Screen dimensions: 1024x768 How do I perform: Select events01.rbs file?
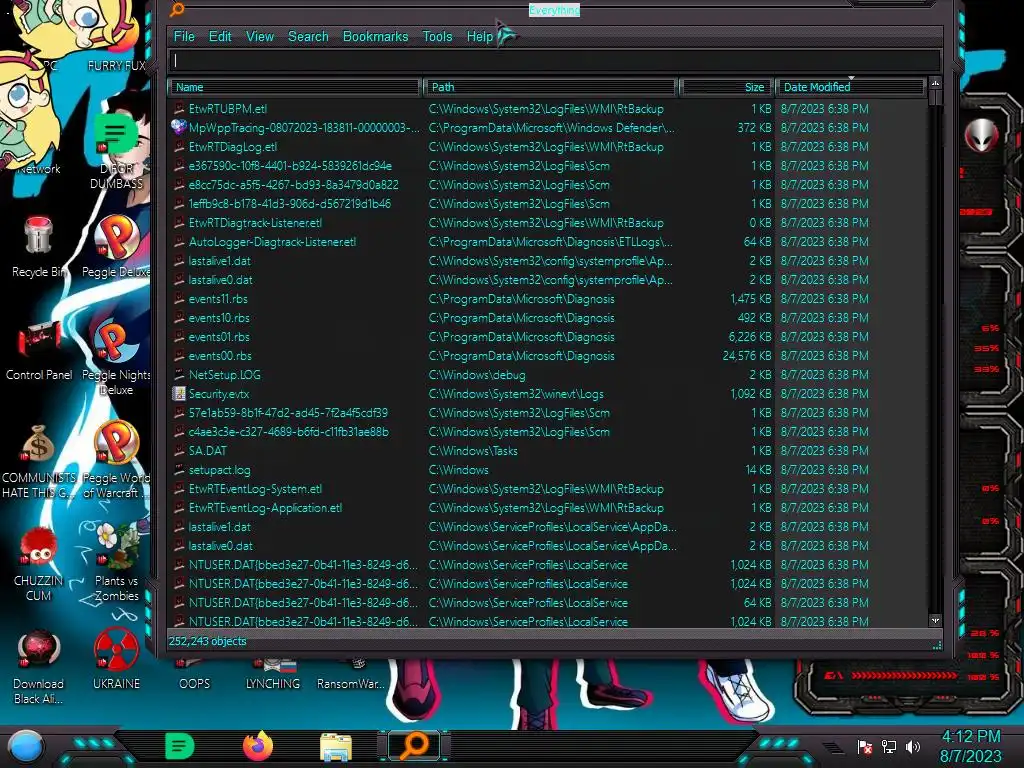tap(219, 337)
